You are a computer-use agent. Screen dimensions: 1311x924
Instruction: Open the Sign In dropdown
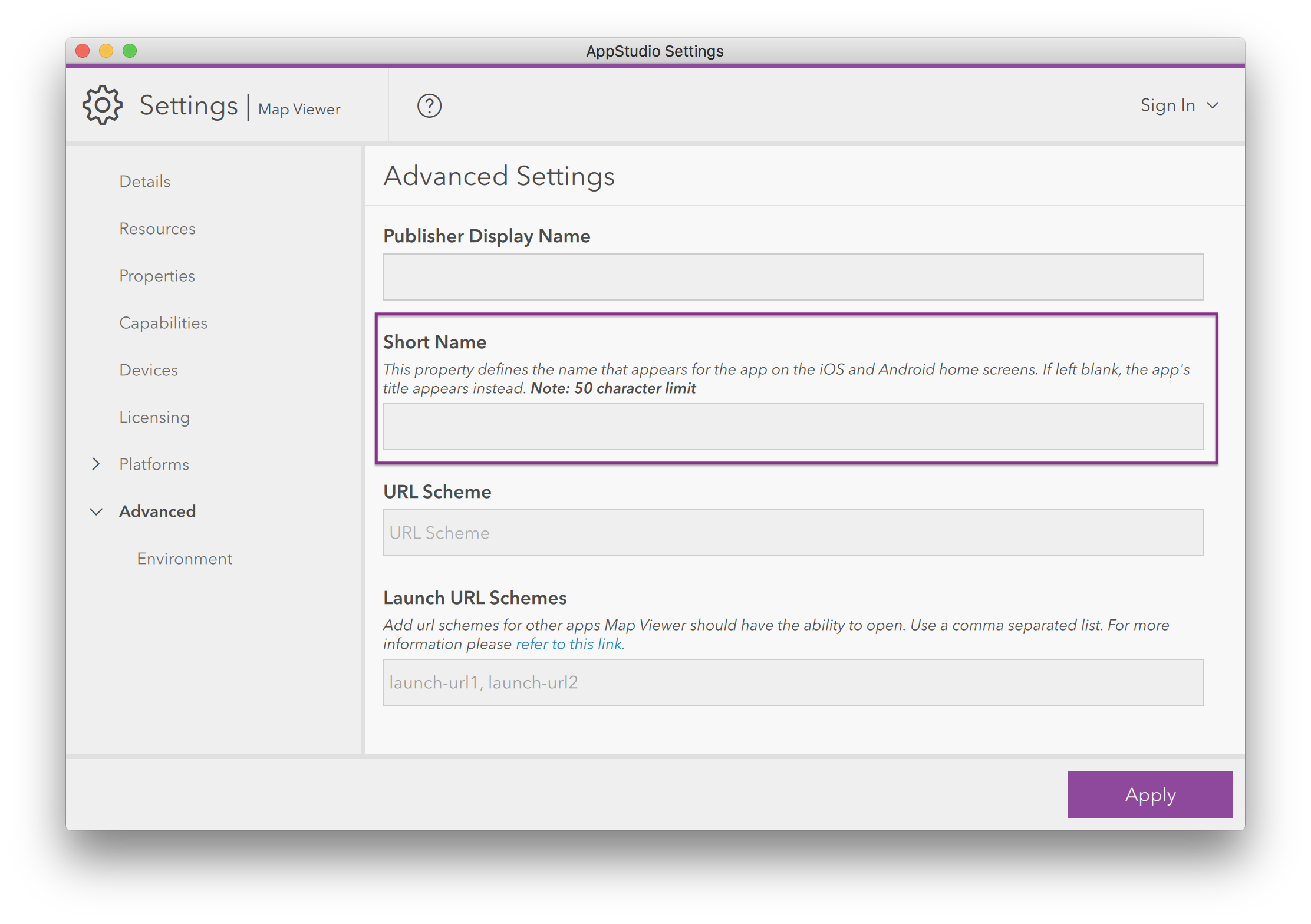tap(1178, 105)
